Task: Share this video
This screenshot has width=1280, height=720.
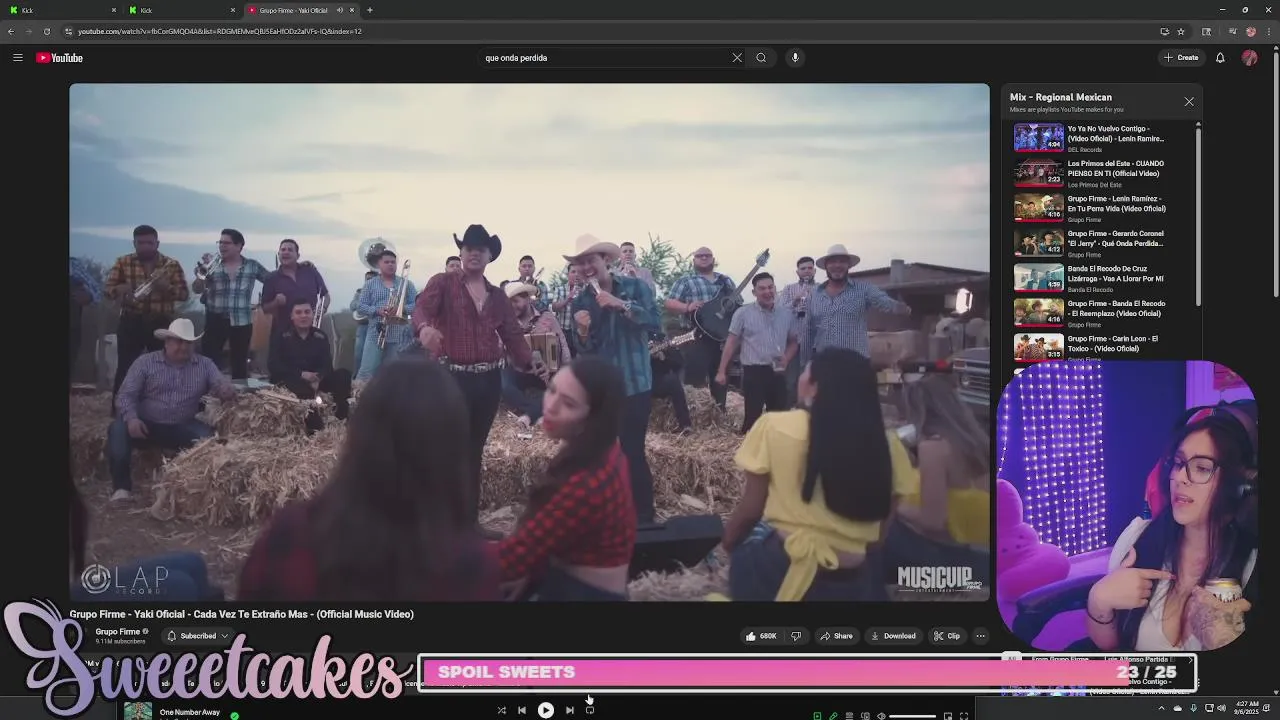Action: [x=836, y=636]
